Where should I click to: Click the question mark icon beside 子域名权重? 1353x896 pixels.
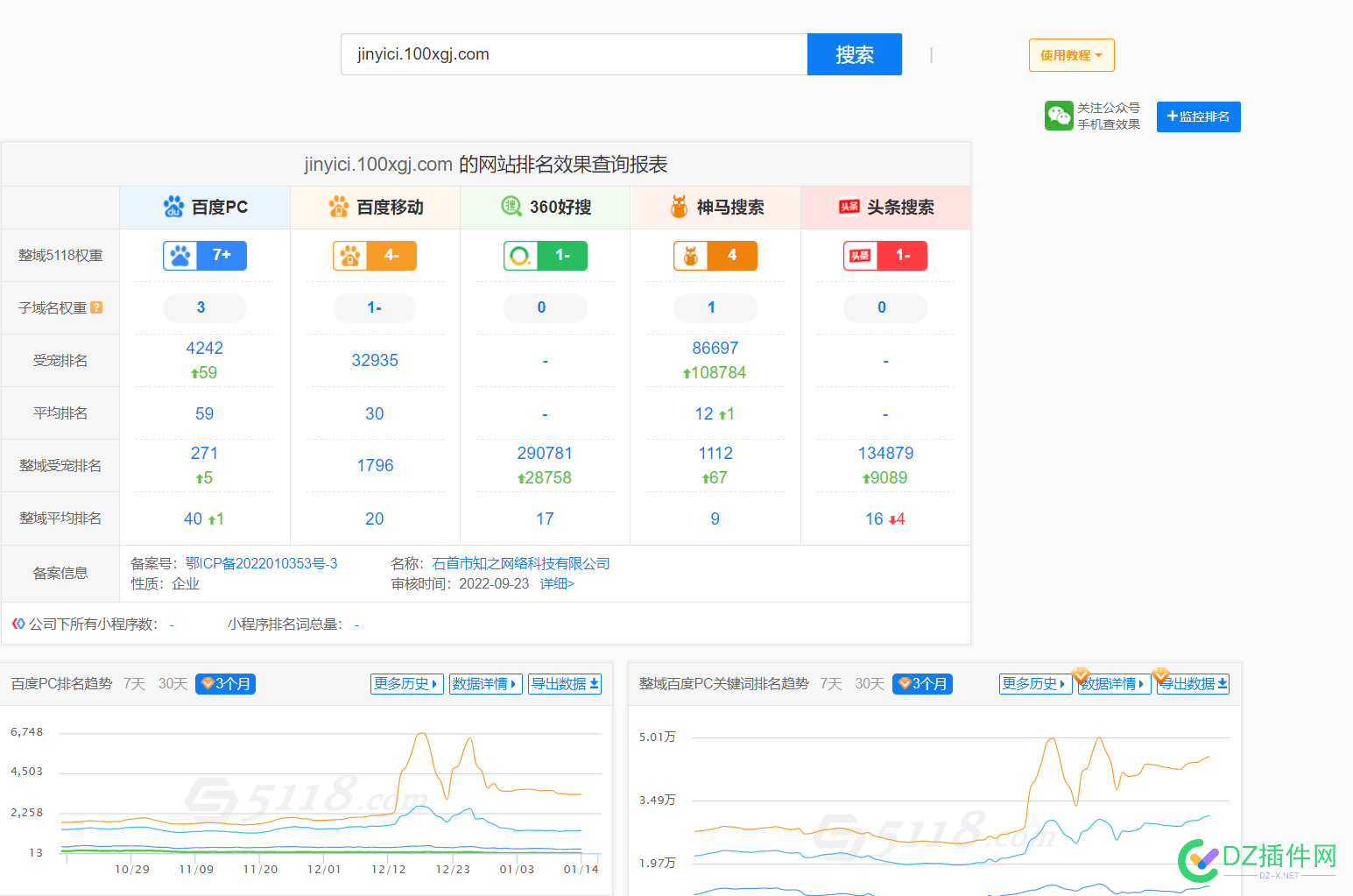click(x=96, y=307)
